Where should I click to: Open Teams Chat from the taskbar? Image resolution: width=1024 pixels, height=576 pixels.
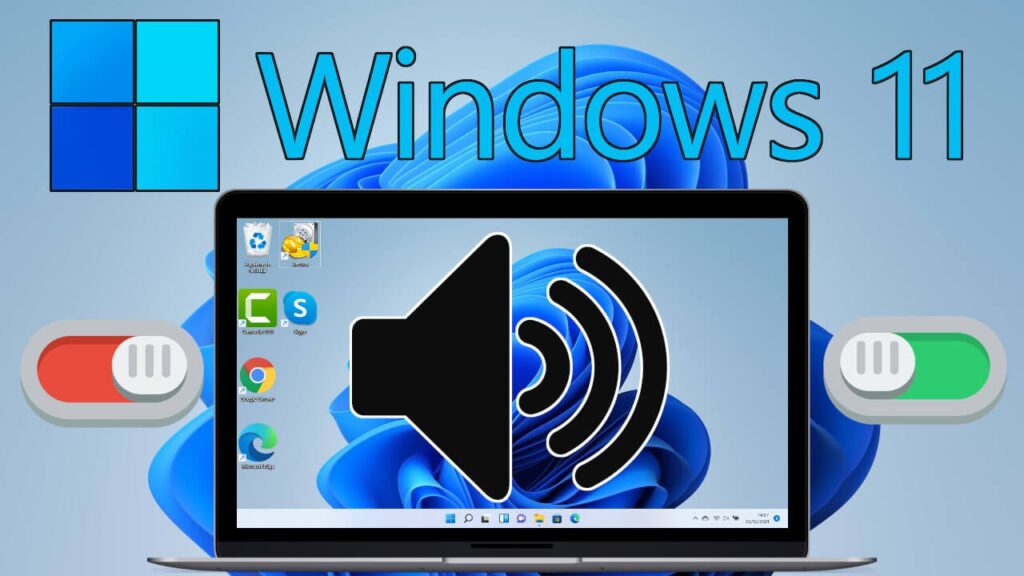(x=522, y=520)
